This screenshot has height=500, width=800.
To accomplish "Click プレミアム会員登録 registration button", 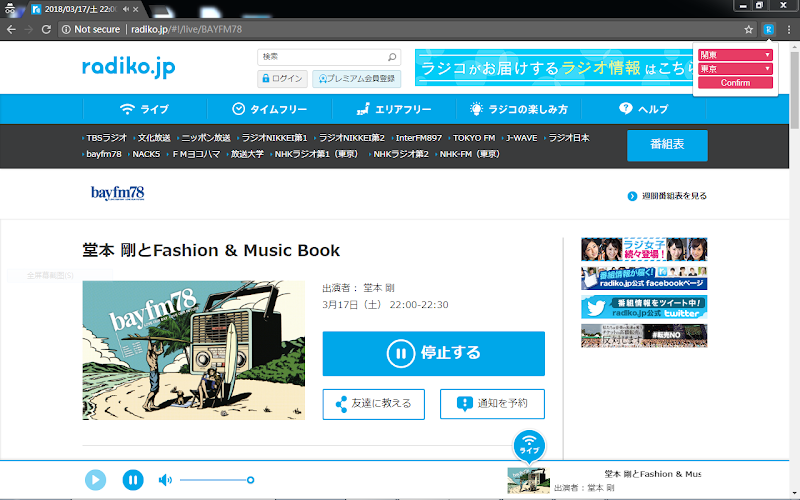I will [x=357, y=79].
